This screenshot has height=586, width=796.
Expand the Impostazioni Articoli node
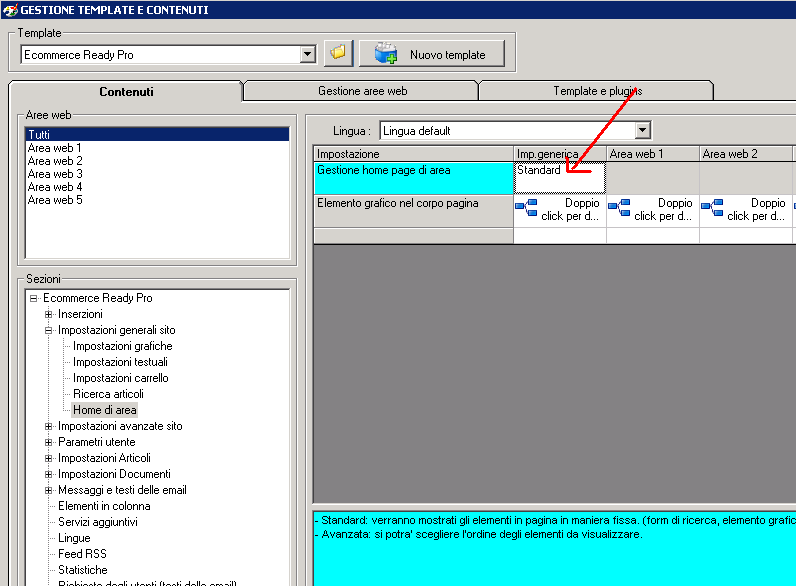click(x=49, y=458)
